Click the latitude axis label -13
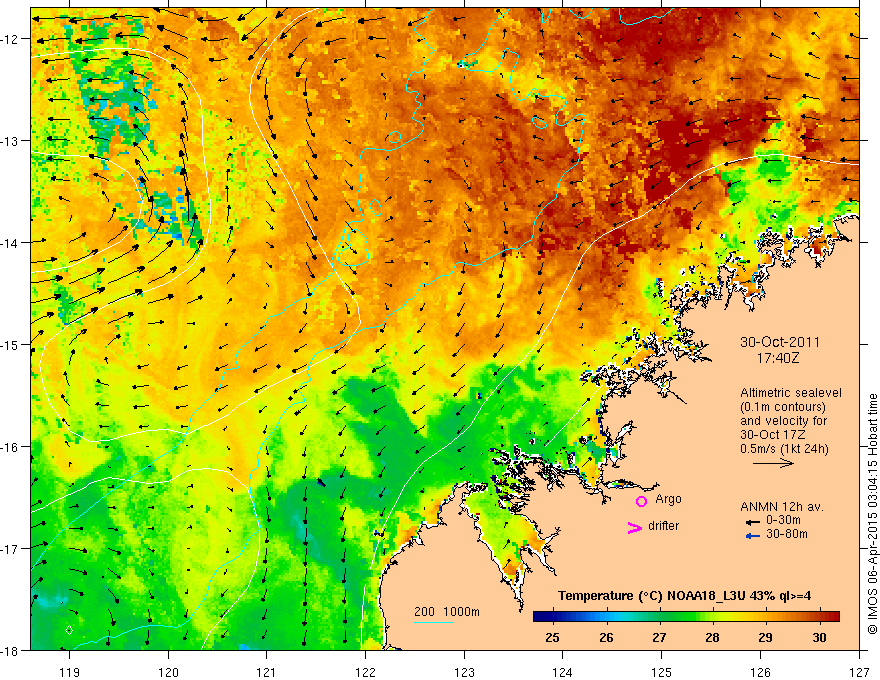Image resolution: width=880 pixels, height=680 pixels. 10,141
